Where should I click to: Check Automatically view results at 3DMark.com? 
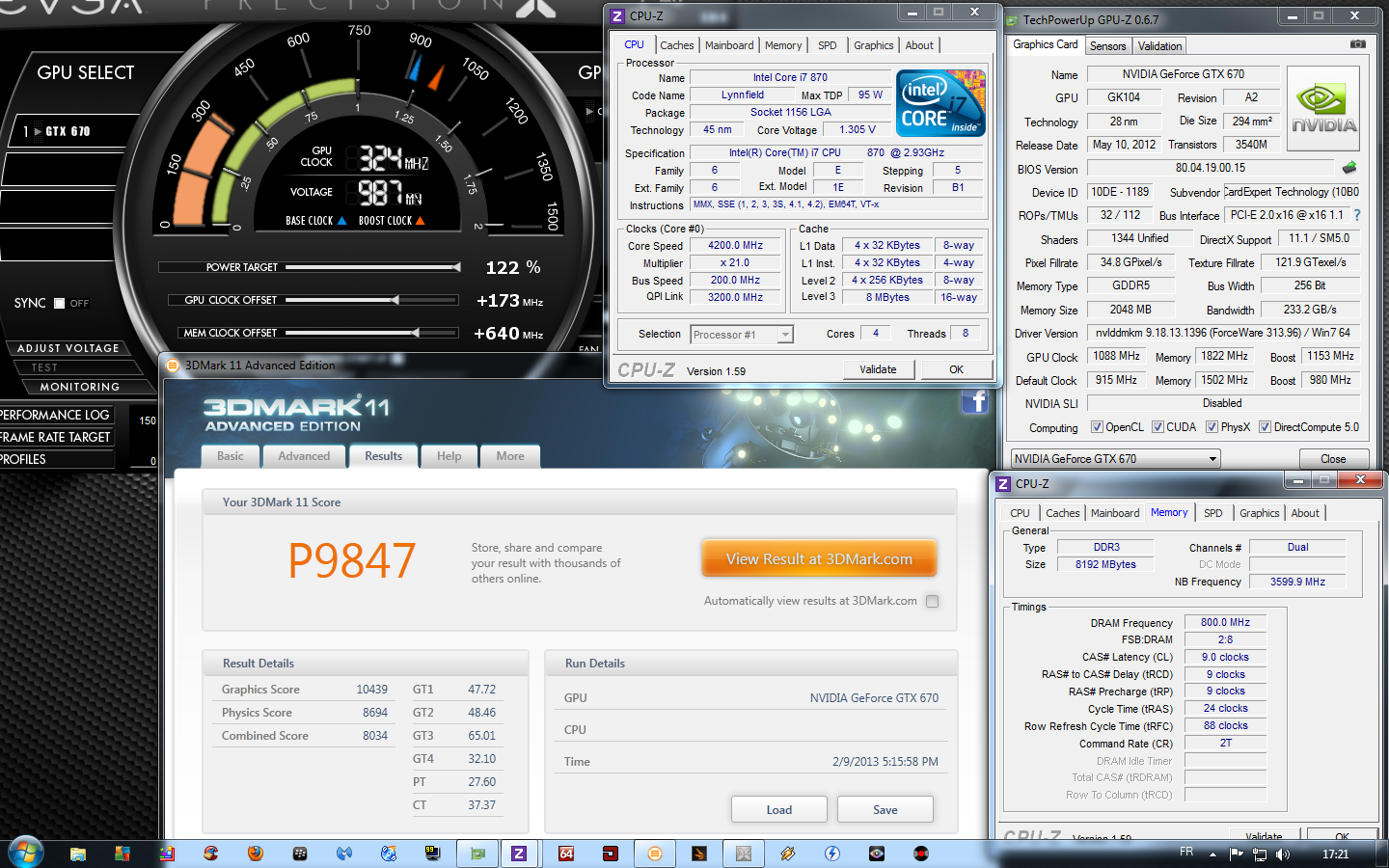tap(932, 601)
